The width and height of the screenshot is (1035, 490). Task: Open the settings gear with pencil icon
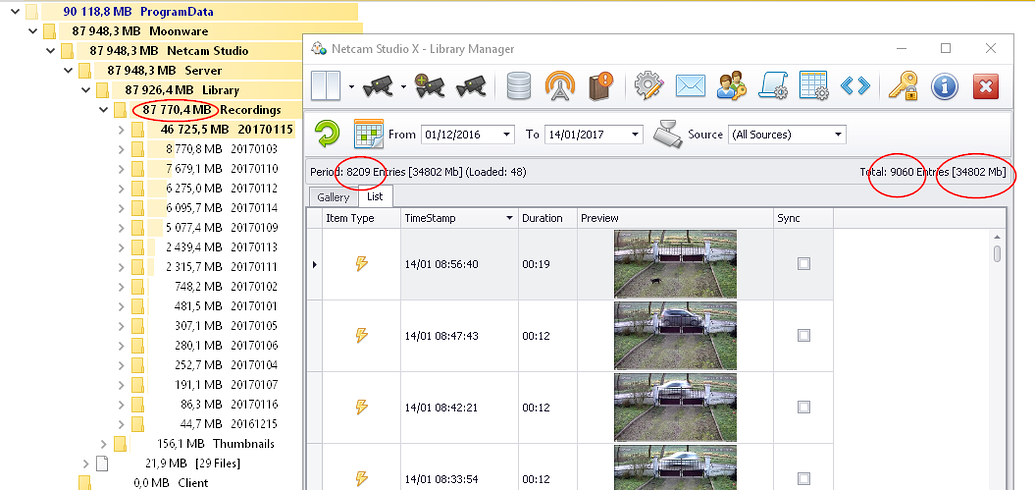click(650, 86)
